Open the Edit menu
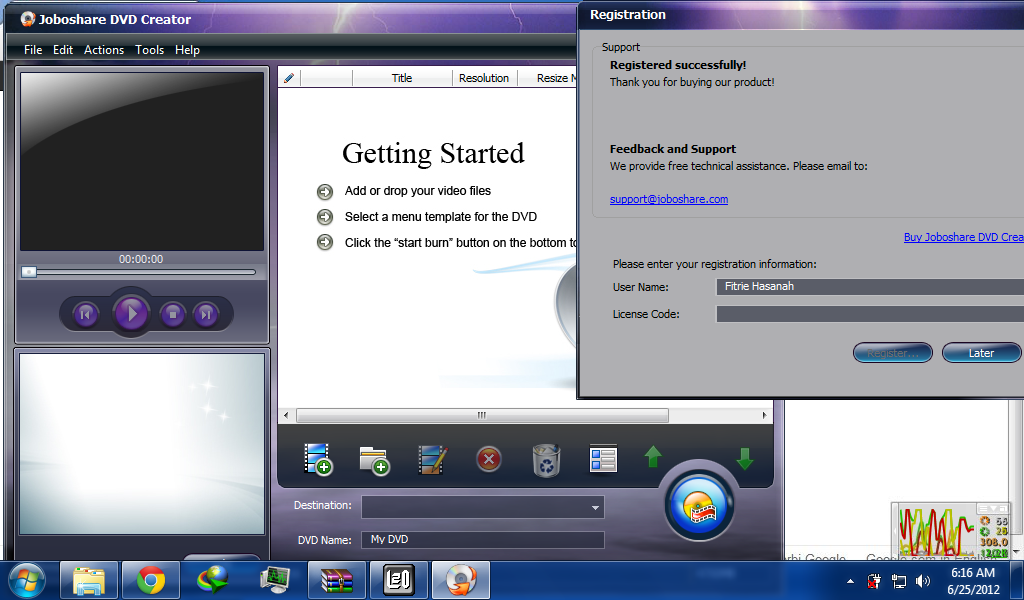This screenshot has width=1024, height=600. tap(63, 50)
